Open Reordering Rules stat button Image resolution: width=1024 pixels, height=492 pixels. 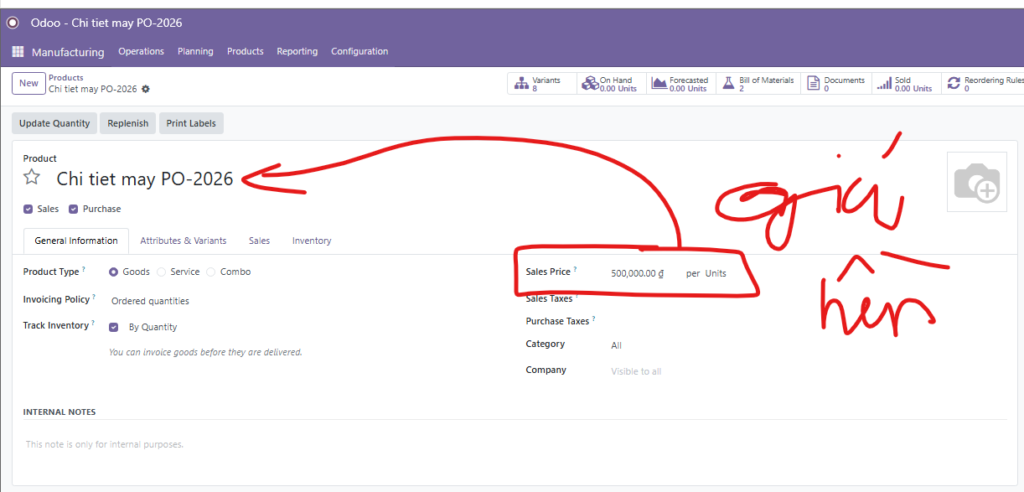click(985, 84)
